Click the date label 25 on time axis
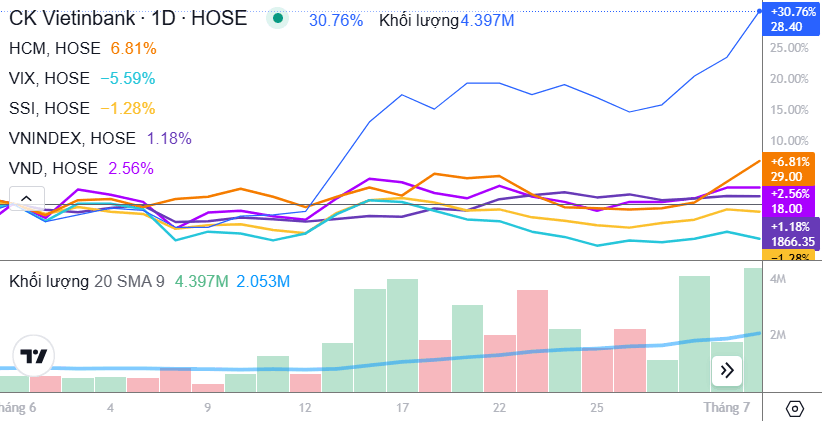The image size is (822, 421). [x=597, y=407]
